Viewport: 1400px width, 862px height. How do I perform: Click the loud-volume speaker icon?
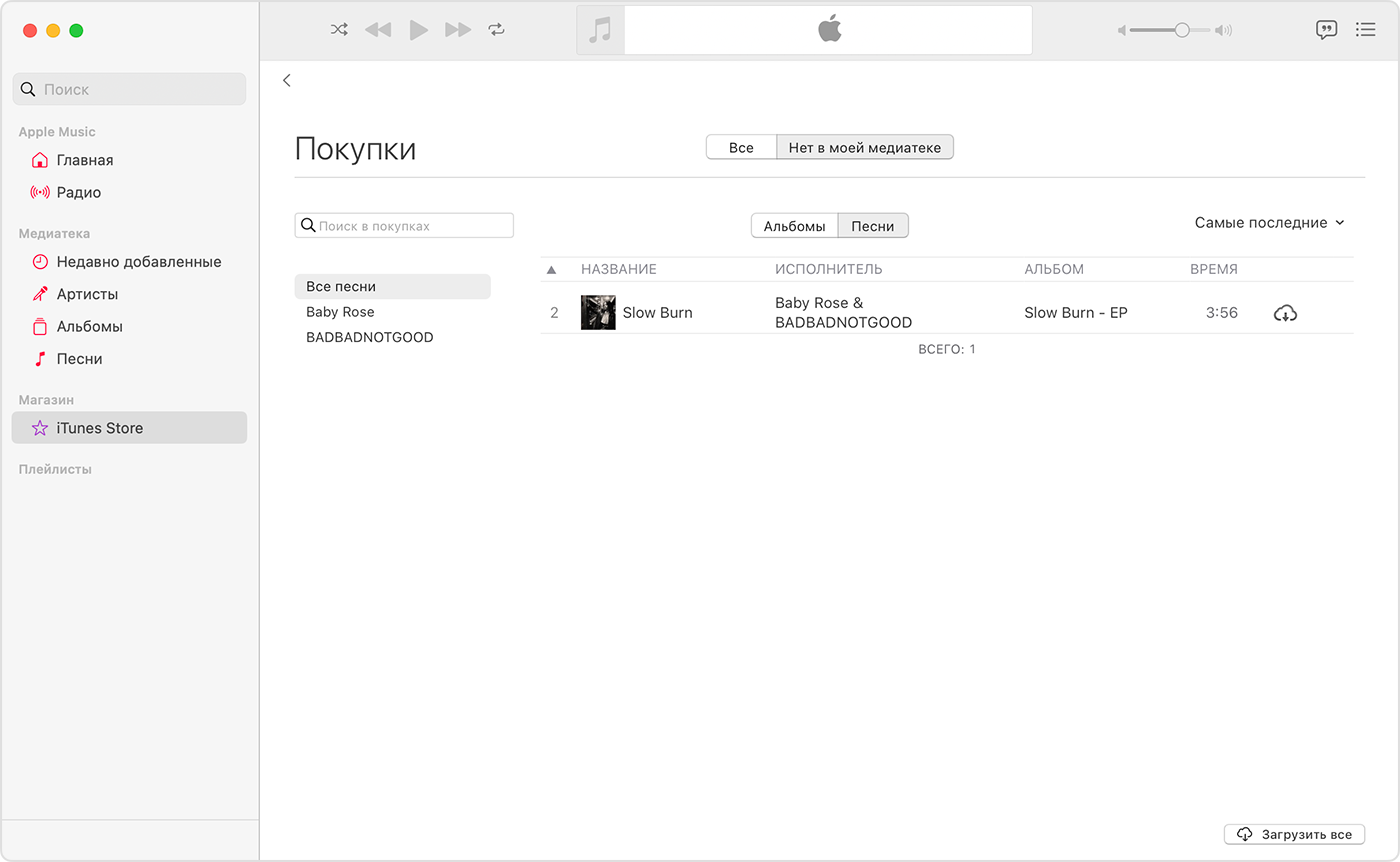1224,31
